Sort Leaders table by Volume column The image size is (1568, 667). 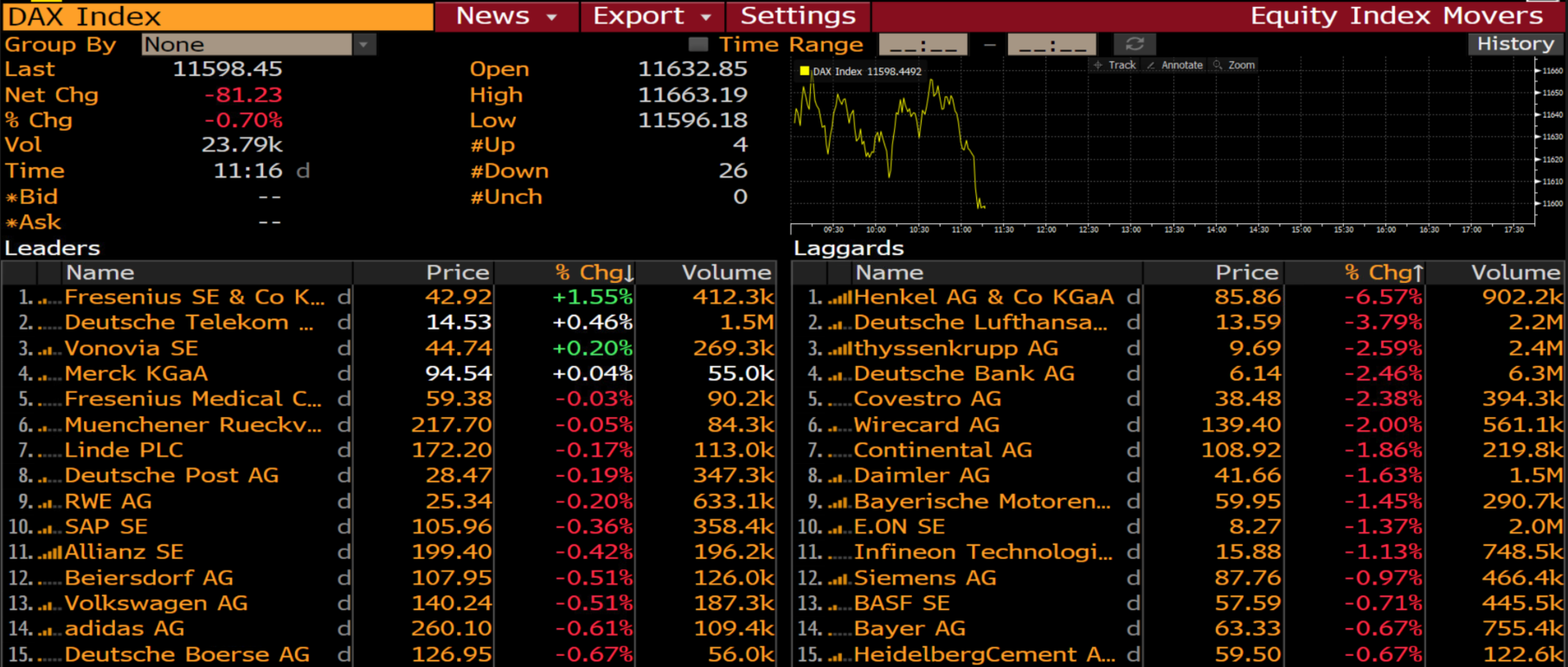(x=725, y=273)
